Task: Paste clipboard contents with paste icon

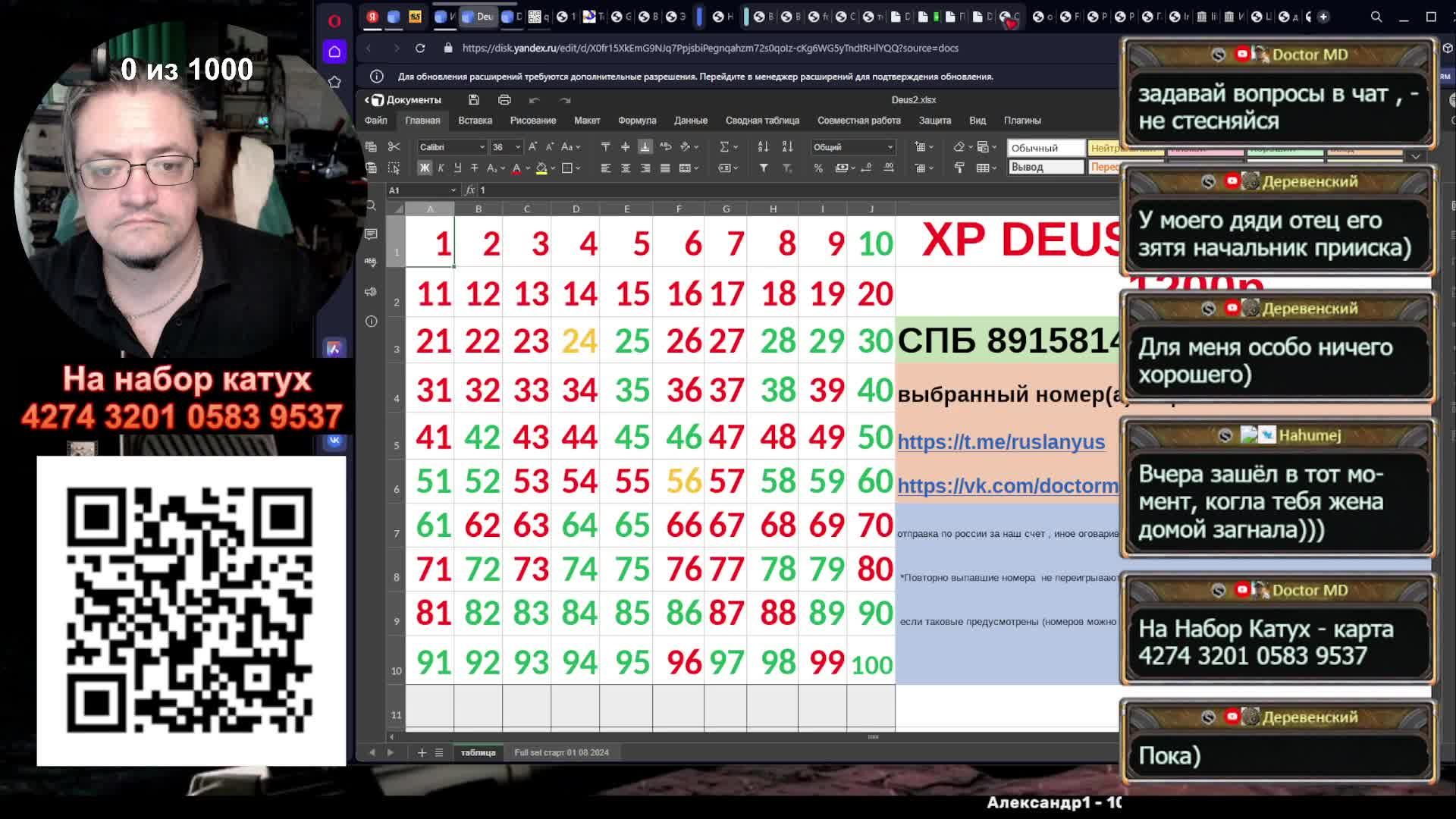Action: 371,168
